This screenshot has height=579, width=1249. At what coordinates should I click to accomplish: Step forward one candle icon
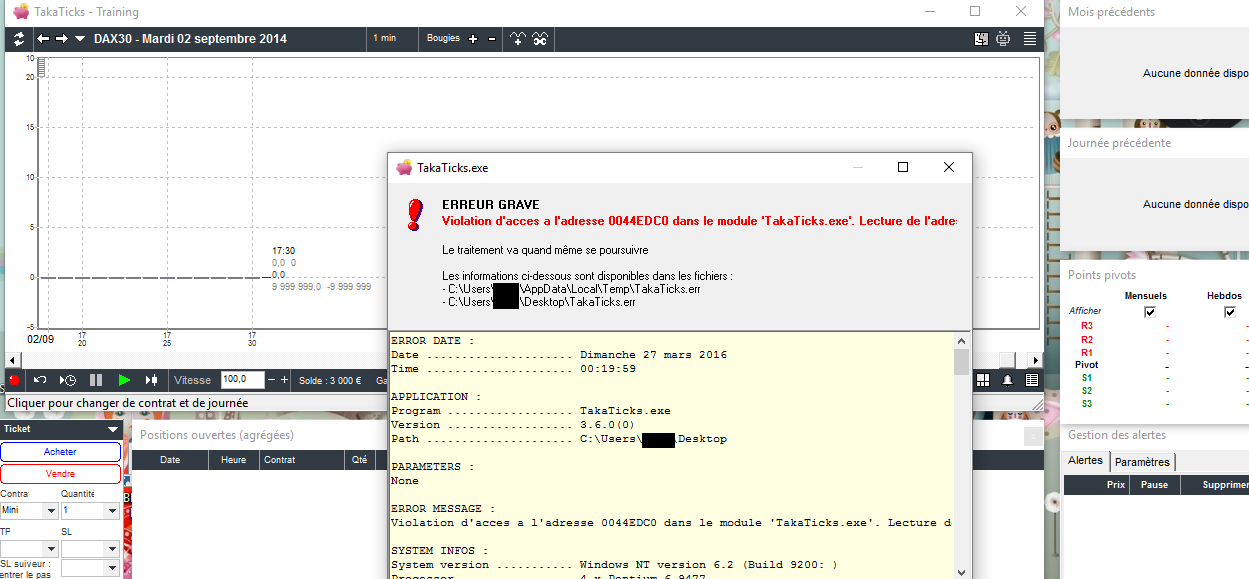click(152, 380)
